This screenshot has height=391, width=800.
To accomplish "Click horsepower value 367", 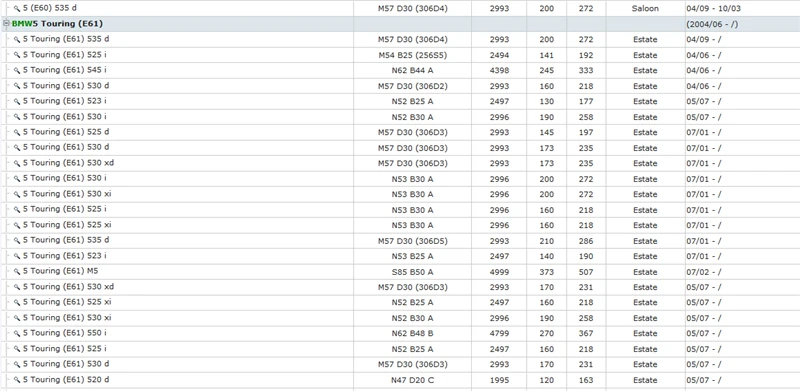I will pos(586,334).
